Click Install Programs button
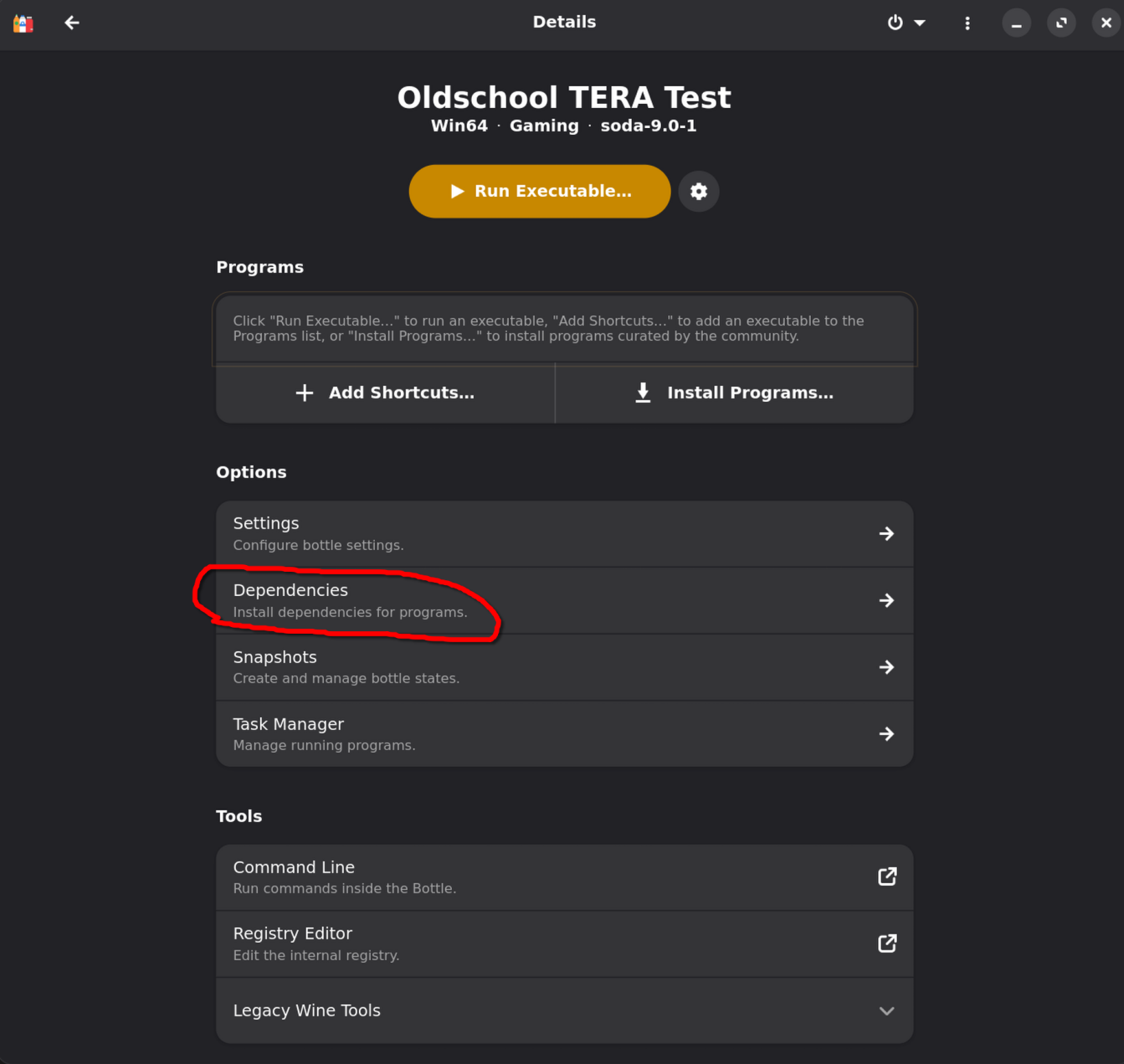Screen dimensions: 1124x1064 pyautogui.click(x=734, y=393)
